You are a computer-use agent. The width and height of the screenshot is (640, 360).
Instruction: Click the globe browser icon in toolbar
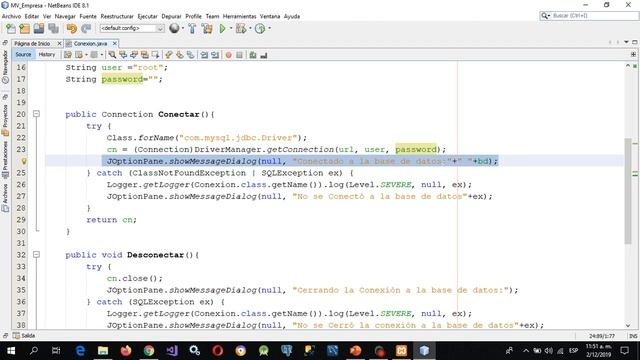point(174,28)
